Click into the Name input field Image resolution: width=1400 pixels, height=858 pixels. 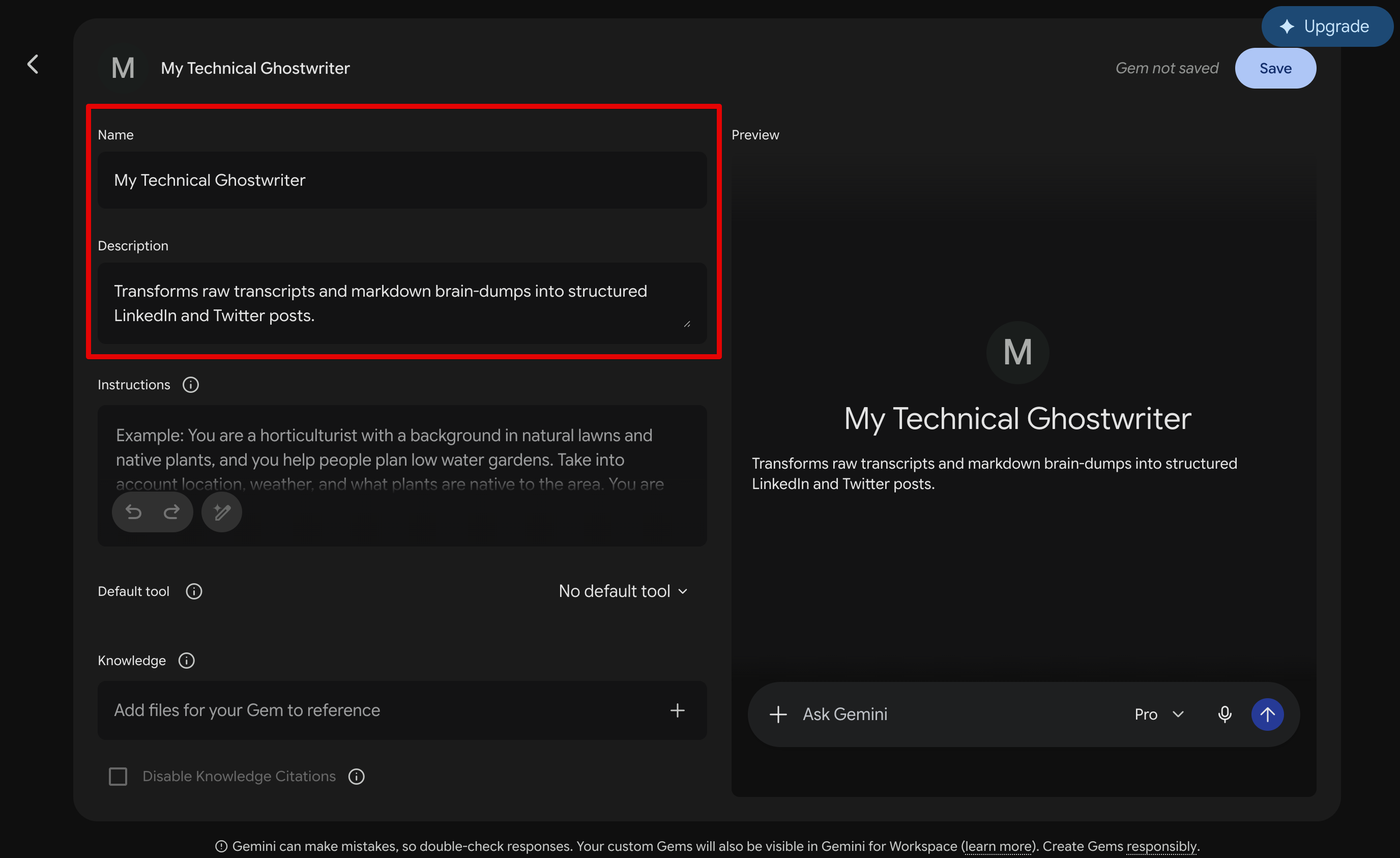pos(402,180)
